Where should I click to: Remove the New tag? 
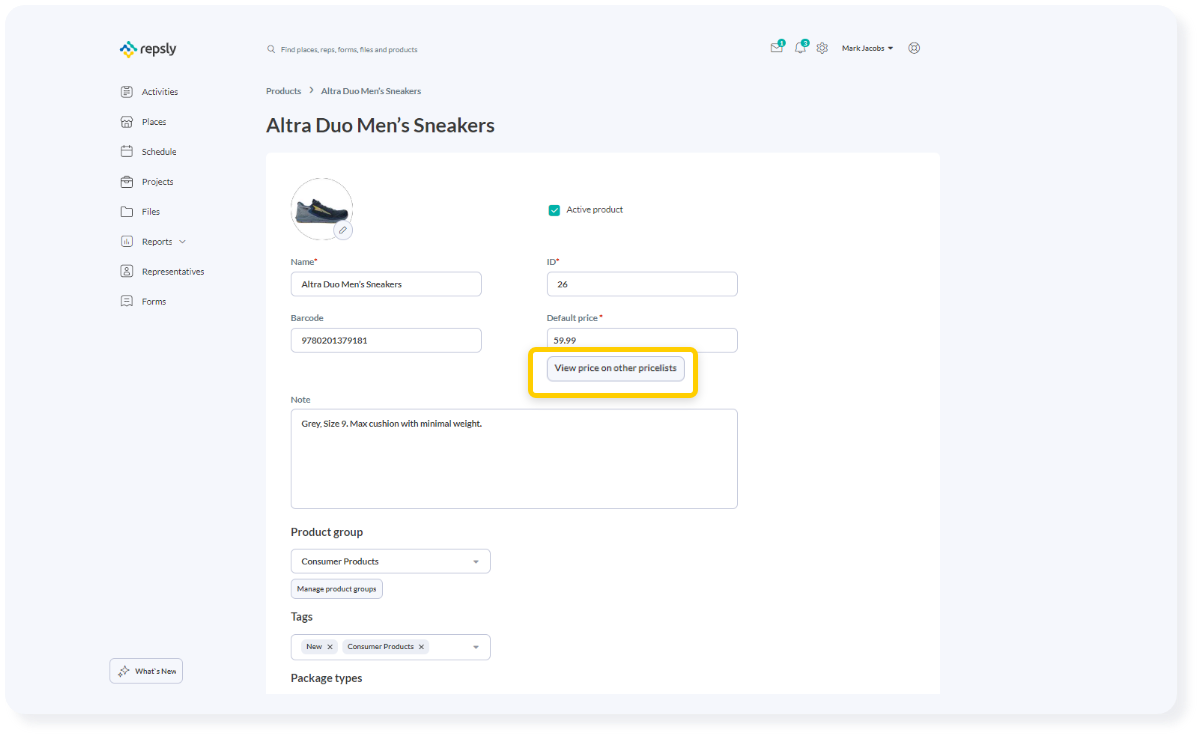tap(330, 647)
